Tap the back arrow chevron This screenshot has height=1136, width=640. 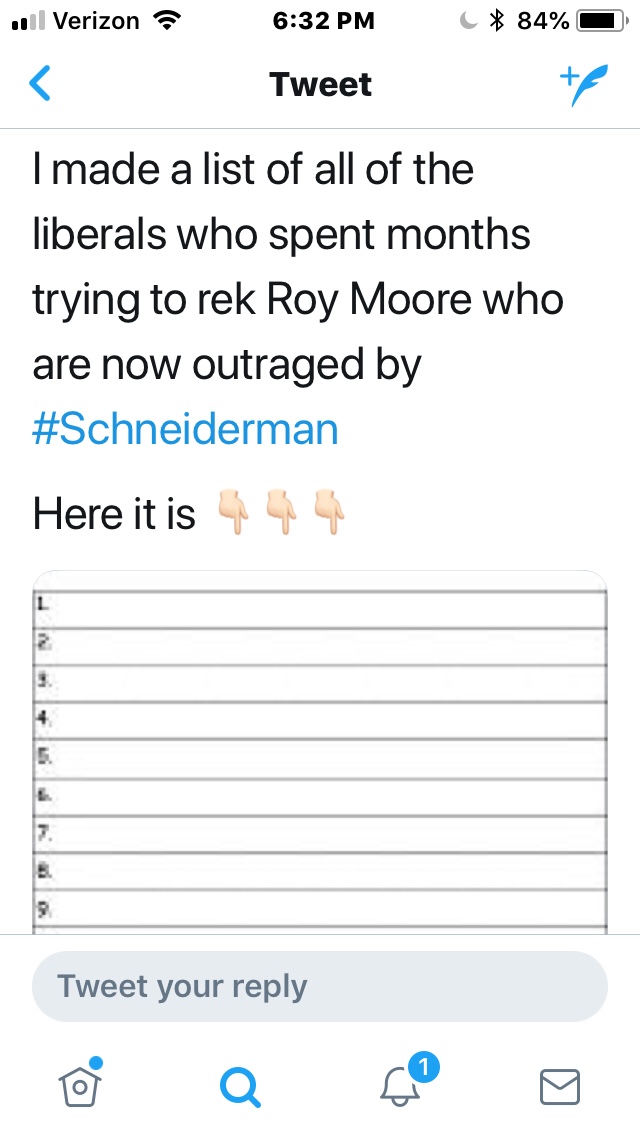click(40, 84)
